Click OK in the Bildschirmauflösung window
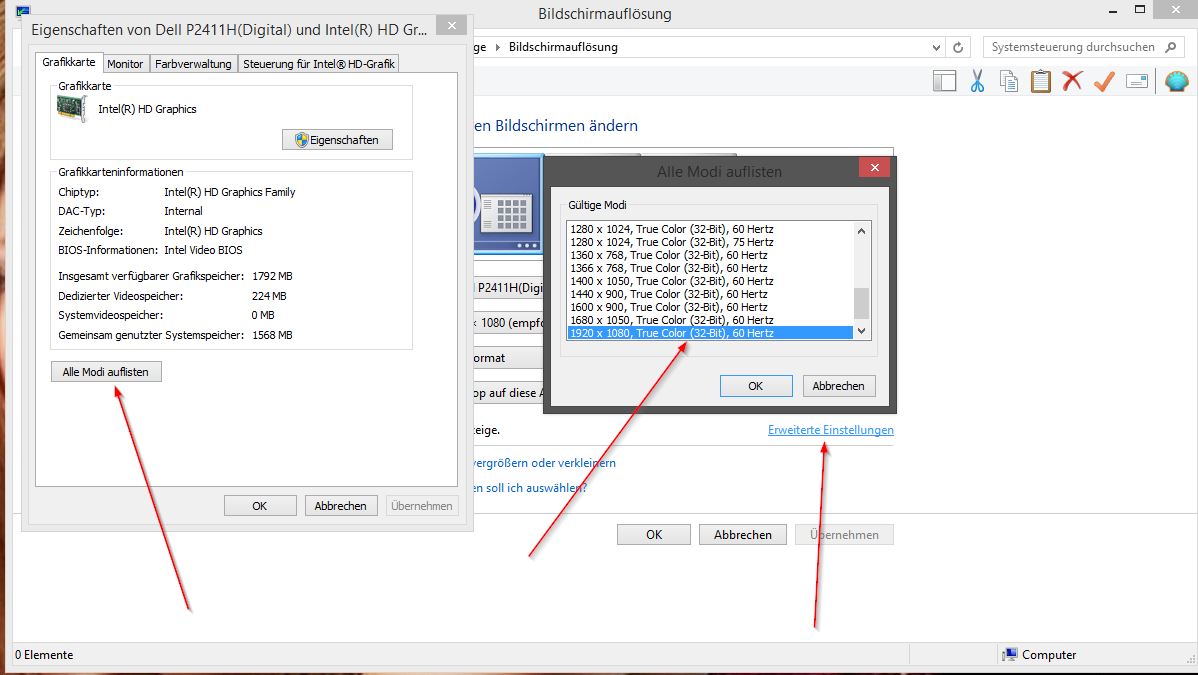1198x675 pixels. [x=654, y=534]
